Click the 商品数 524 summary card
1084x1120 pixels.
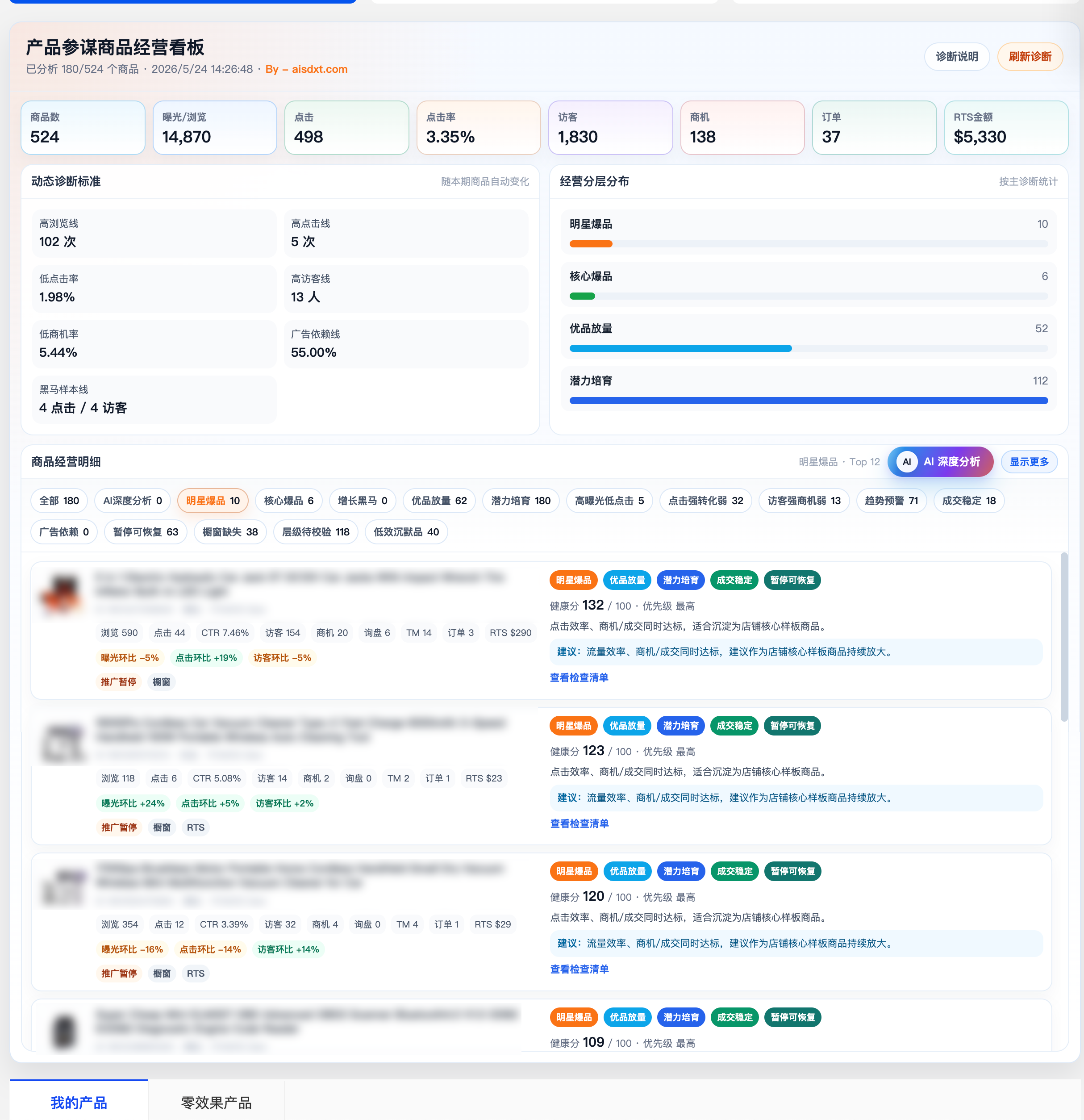tap(83, 127)
